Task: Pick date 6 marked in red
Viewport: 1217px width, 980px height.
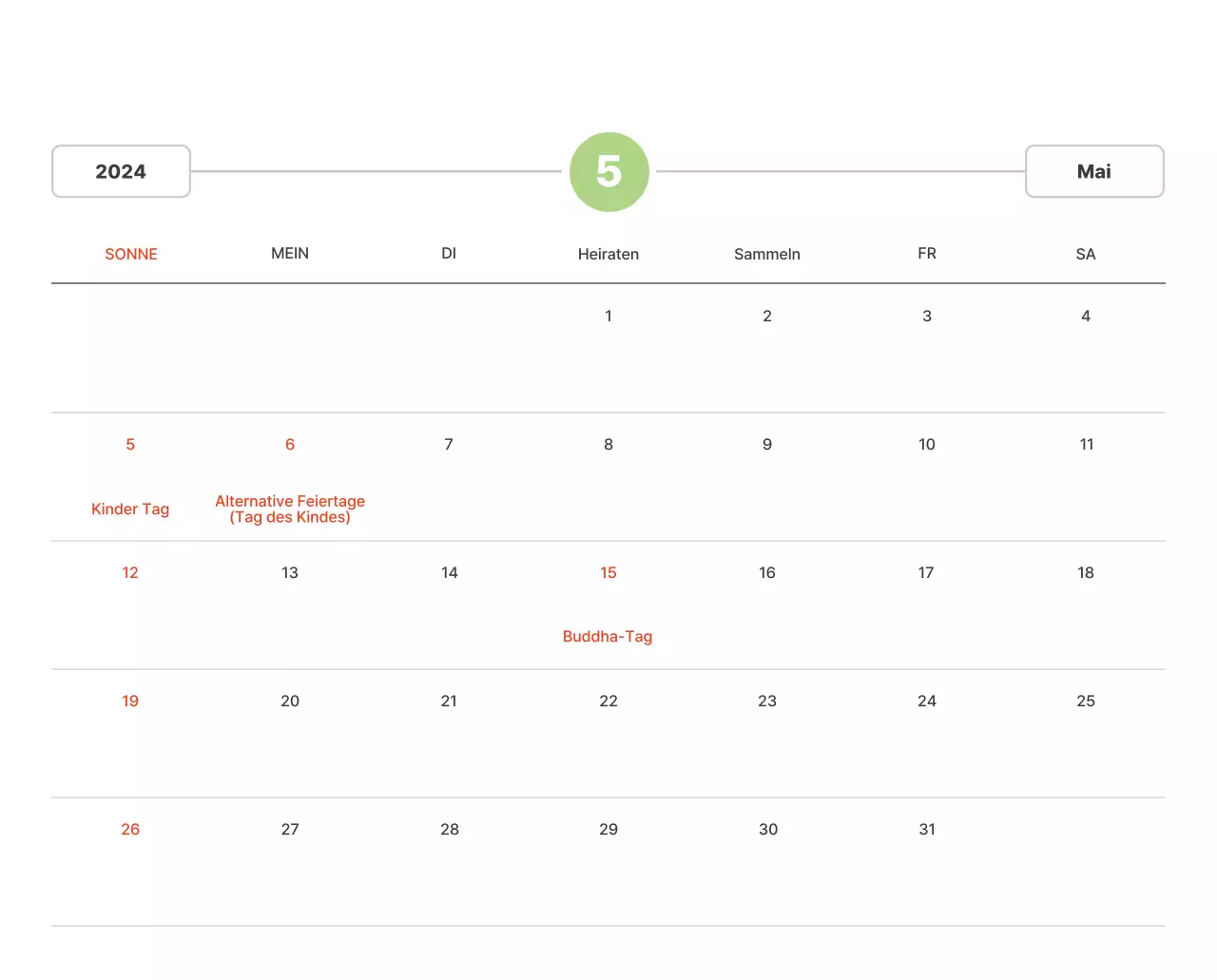Action: click(290, 444)
